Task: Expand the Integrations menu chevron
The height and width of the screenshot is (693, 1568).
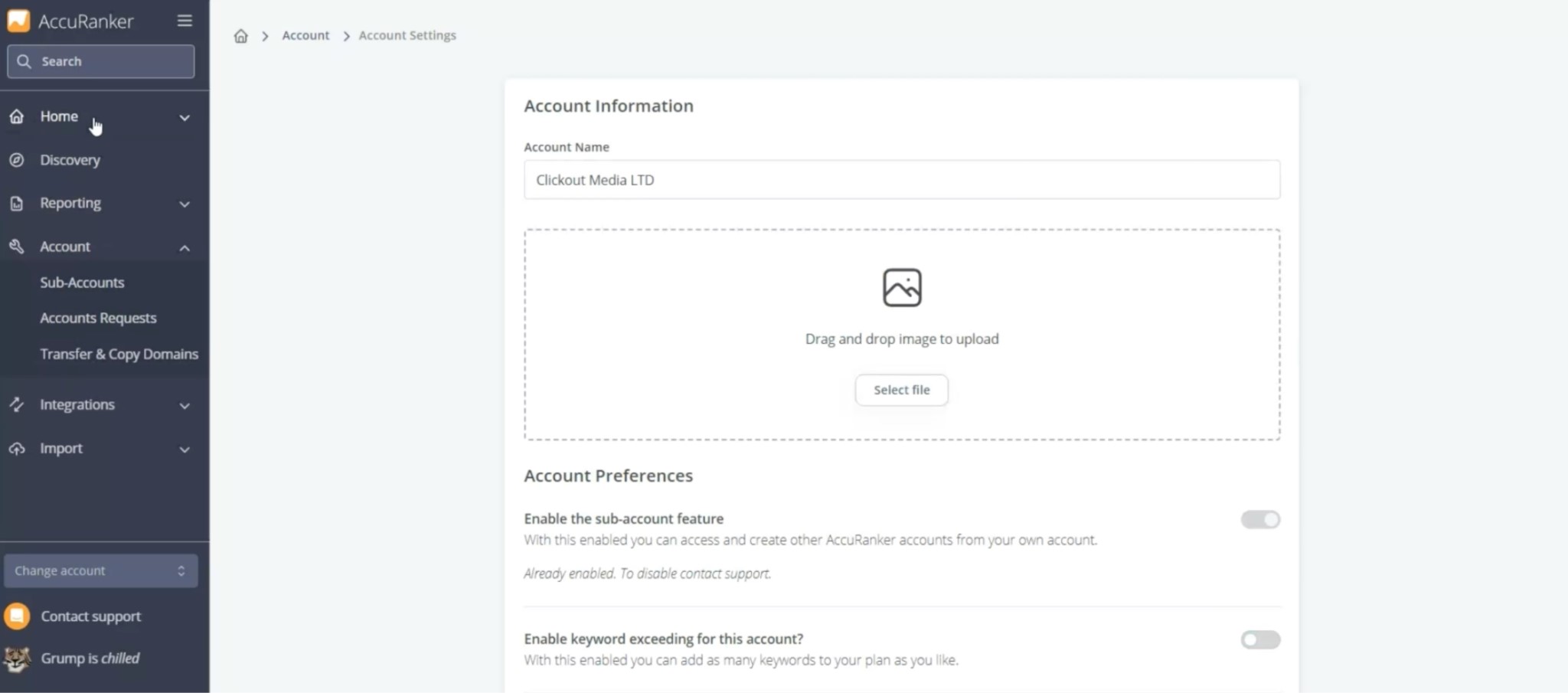Action: coord(185,405)
